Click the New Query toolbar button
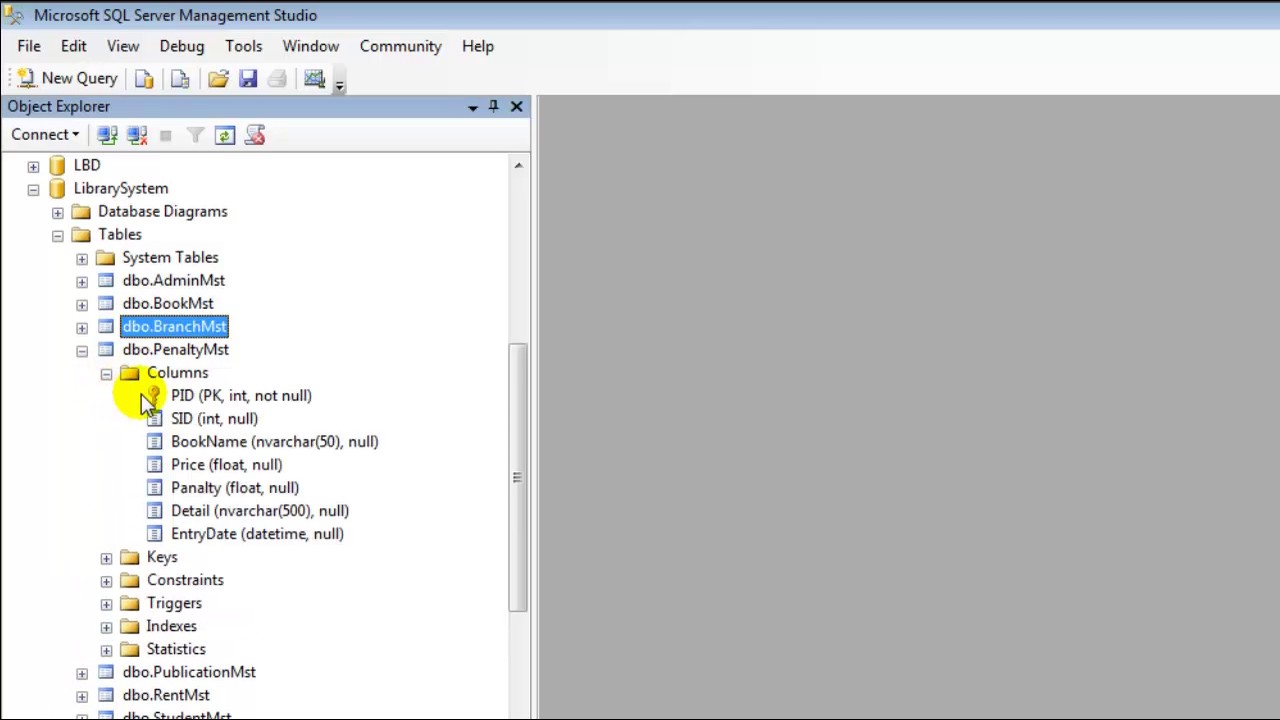Image resolution: width=1280 pixels, height=720 pixels. 67,78
